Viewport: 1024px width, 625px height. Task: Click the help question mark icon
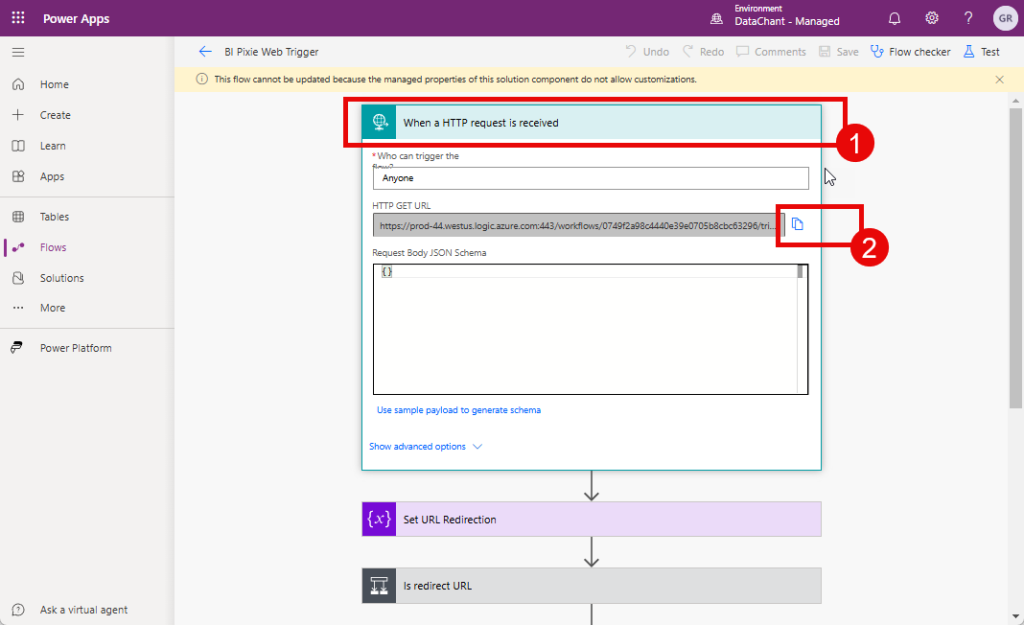[968, 18]
